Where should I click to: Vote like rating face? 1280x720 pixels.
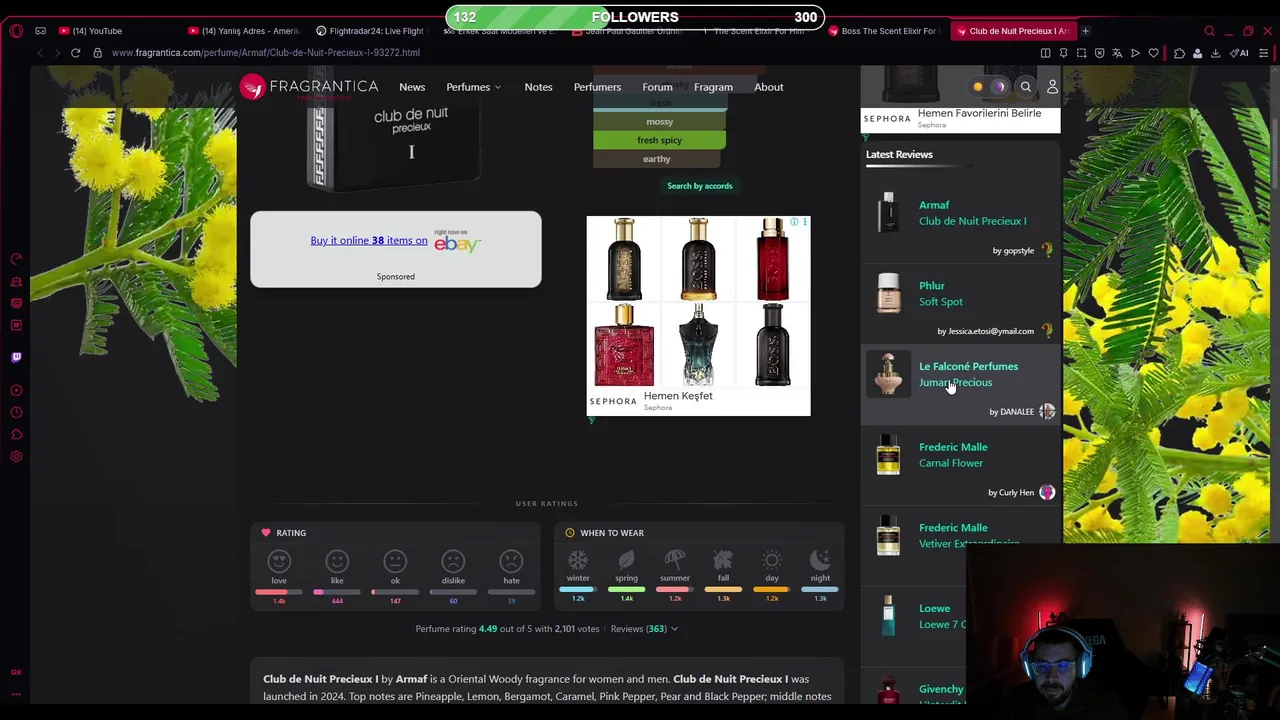click(x=337, y=561)
